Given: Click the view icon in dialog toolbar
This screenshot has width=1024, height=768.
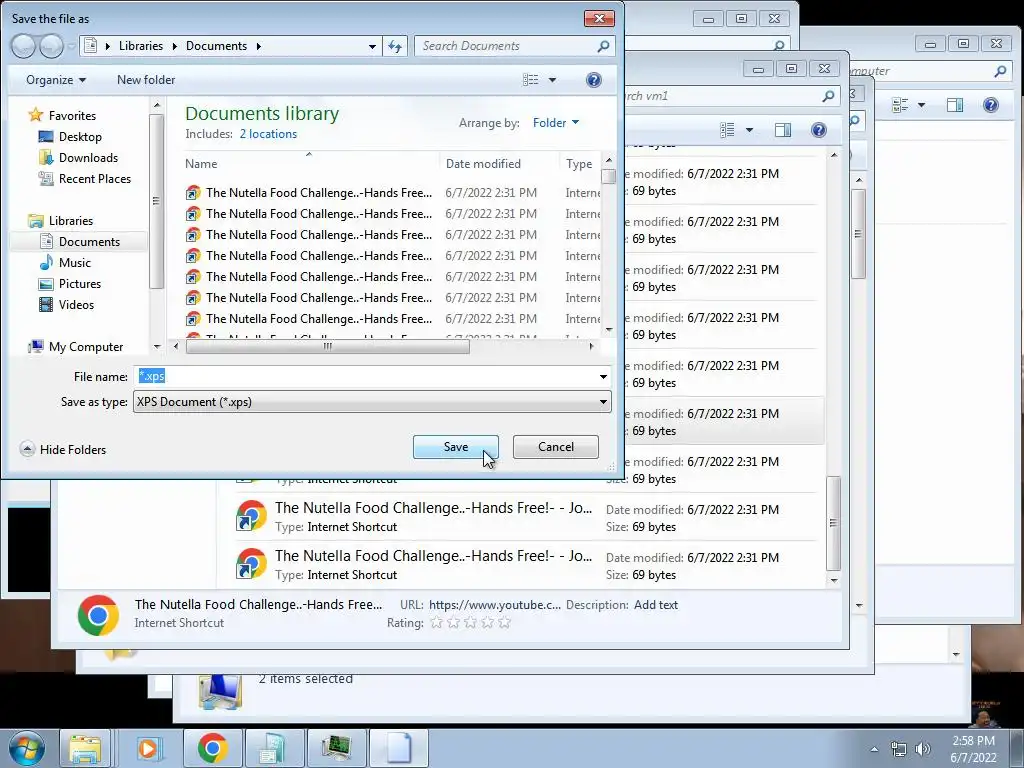Looking at the screenshot, I should (x=531, y=80).
